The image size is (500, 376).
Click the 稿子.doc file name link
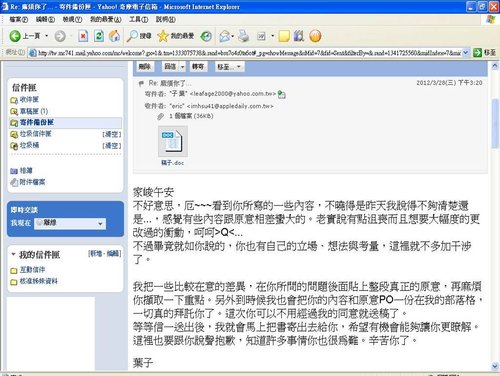tap(173, 163)
